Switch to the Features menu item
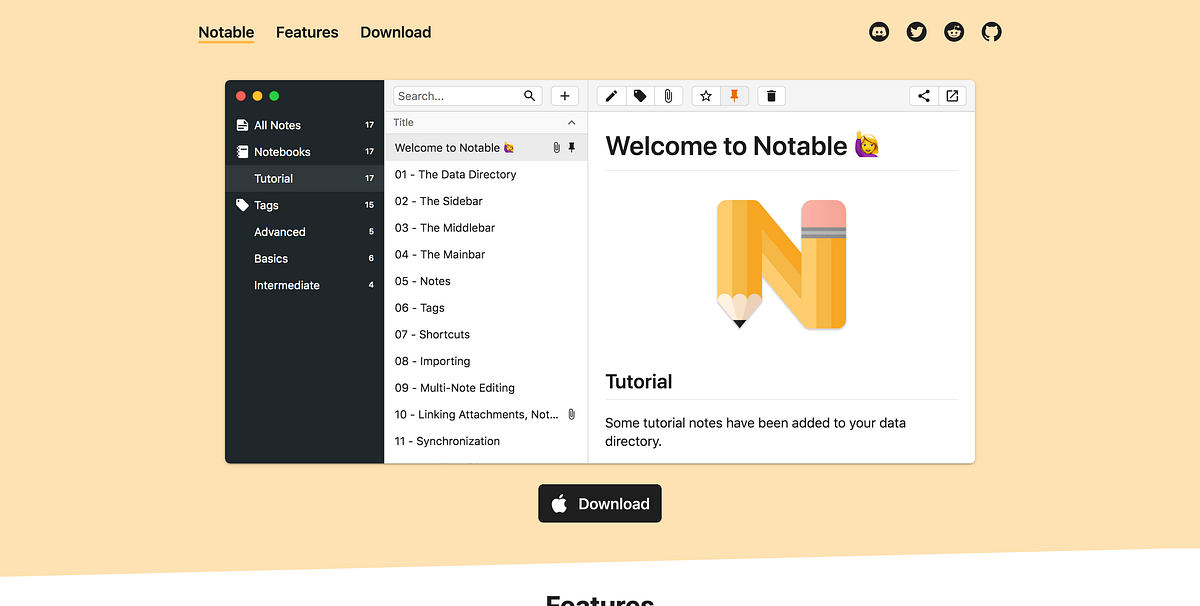Viewport: 1200px width, 606px height. tap(307, 32)
